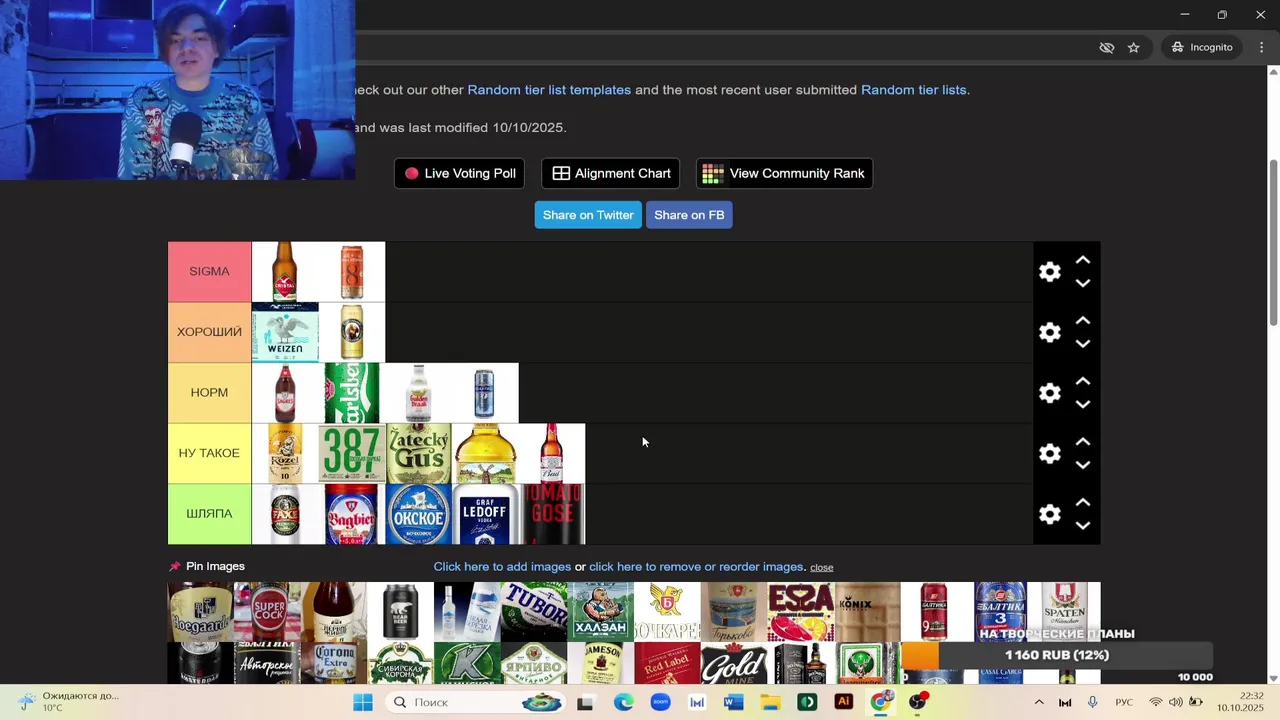Select Zatecky Gus image
Viewport: 1280px width, 720px height.
[x=418, y=454]
